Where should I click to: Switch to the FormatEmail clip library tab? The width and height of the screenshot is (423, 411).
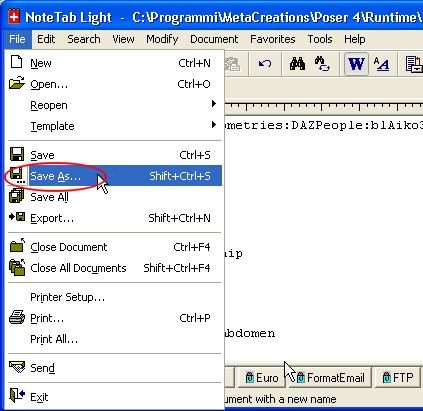click(x=330, y=378)
